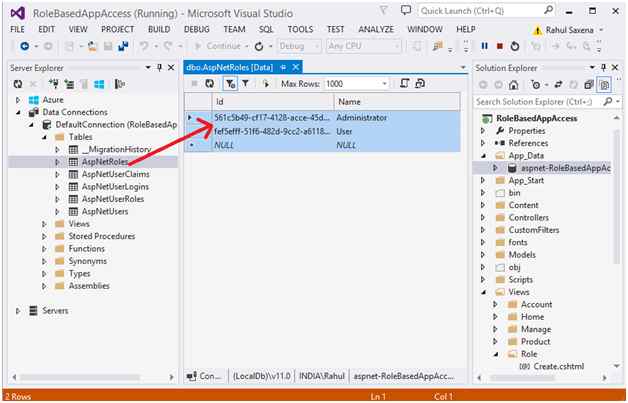Open the Debug configuration dropdown
Image resolution: width=628 pixels, height=403 pixels.
click(x=300, y=46)
